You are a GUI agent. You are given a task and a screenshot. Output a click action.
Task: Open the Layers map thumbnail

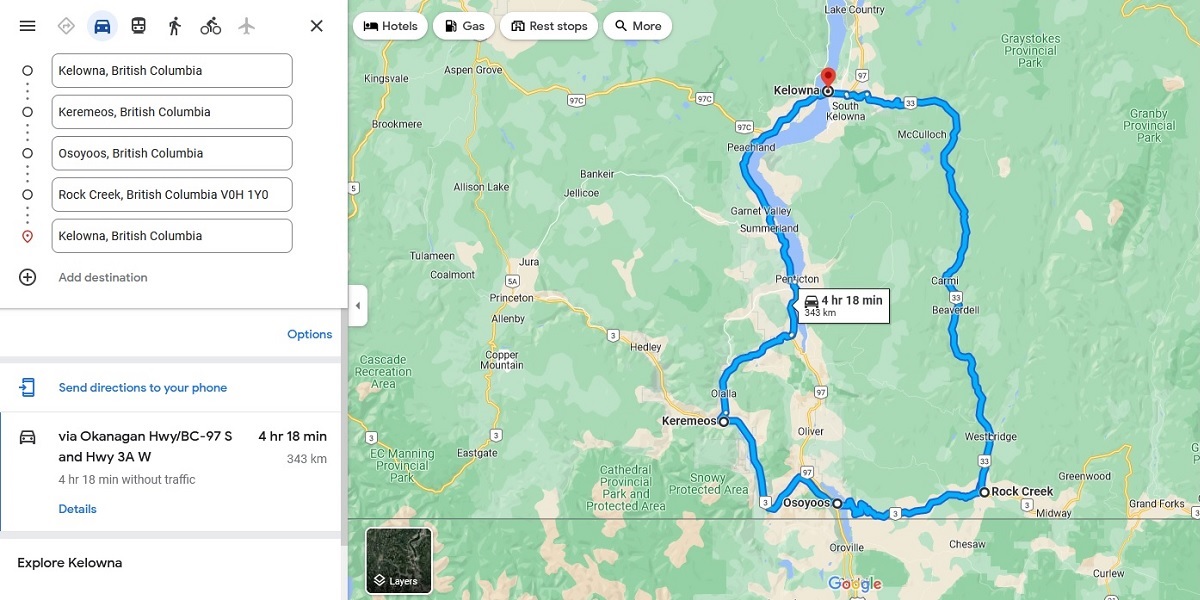click(x=399, y=560)
